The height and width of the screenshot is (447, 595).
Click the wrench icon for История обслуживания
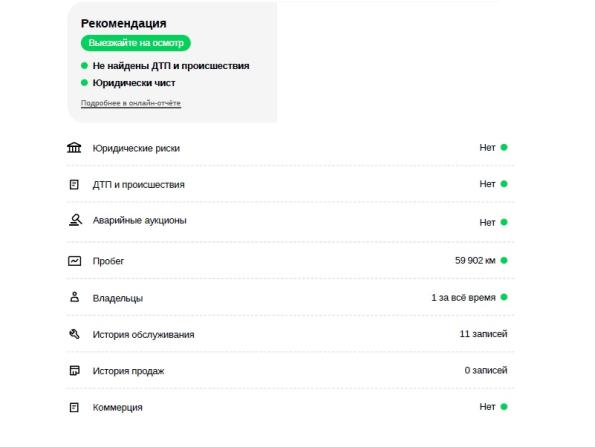[x=74, y=334]
